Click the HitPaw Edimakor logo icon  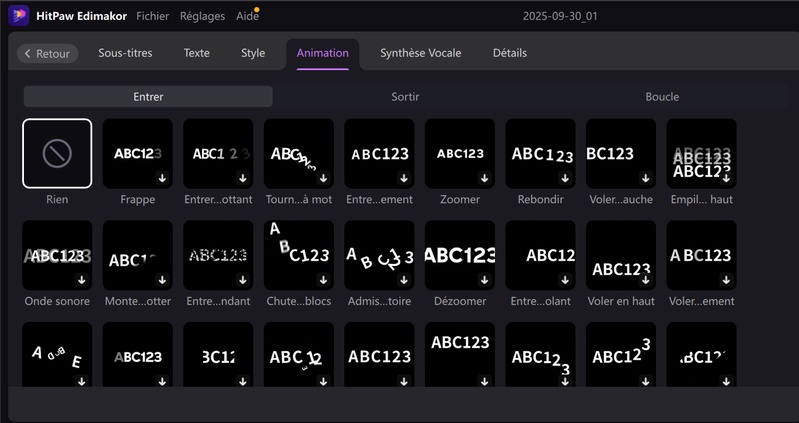tap(20, 16)
